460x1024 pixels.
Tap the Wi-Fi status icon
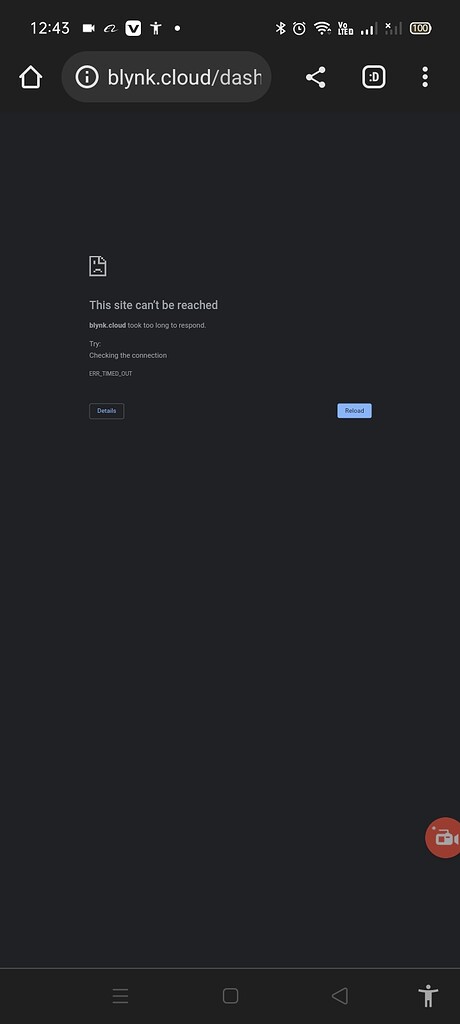[x=322, y=28]
